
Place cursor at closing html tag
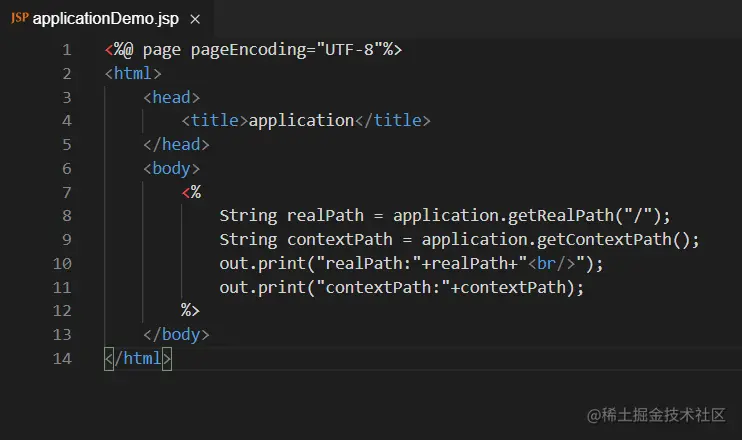coord(138,359)
